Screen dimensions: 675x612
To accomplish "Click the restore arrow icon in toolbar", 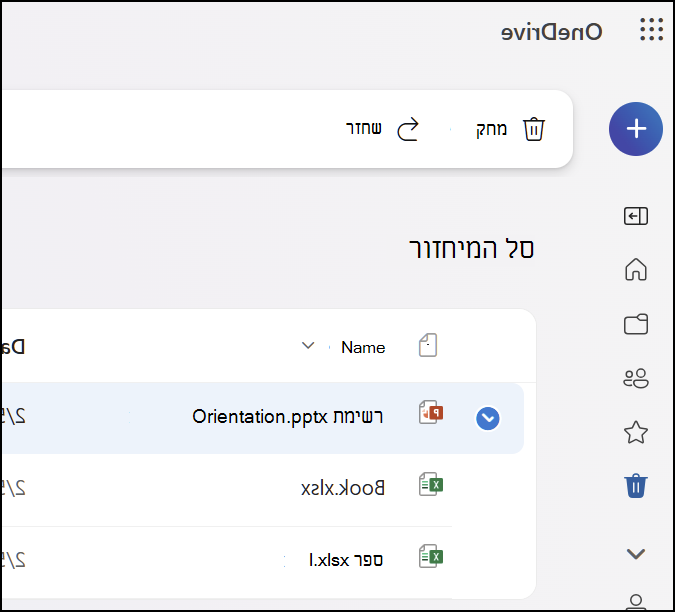I will 408,129.
